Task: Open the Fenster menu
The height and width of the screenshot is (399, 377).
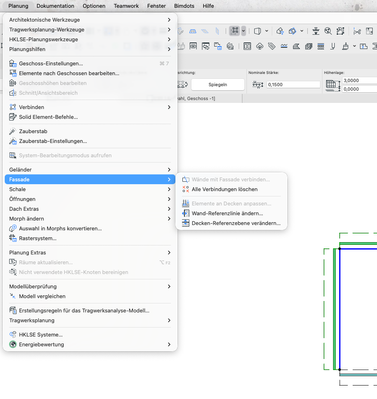Action: [156, 6]
